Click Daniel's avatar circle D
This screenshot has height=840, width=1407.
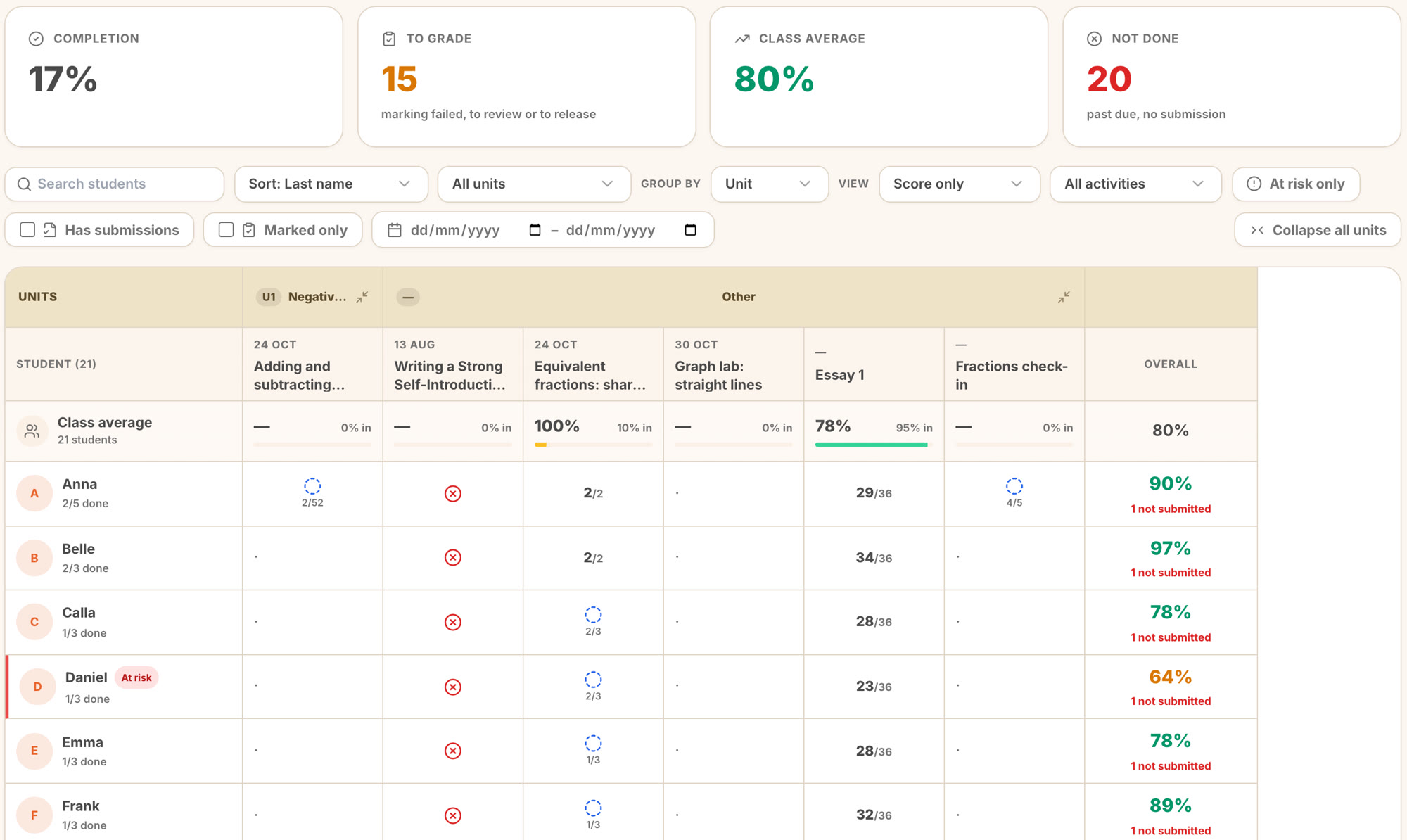pyautogui.click(x=37, y=687)
